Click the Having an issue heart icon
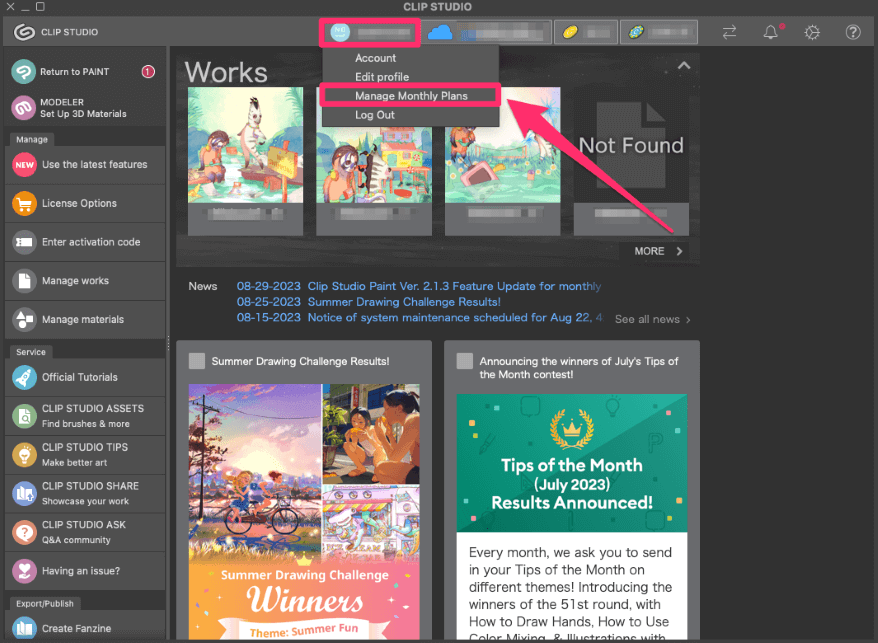 24,571
